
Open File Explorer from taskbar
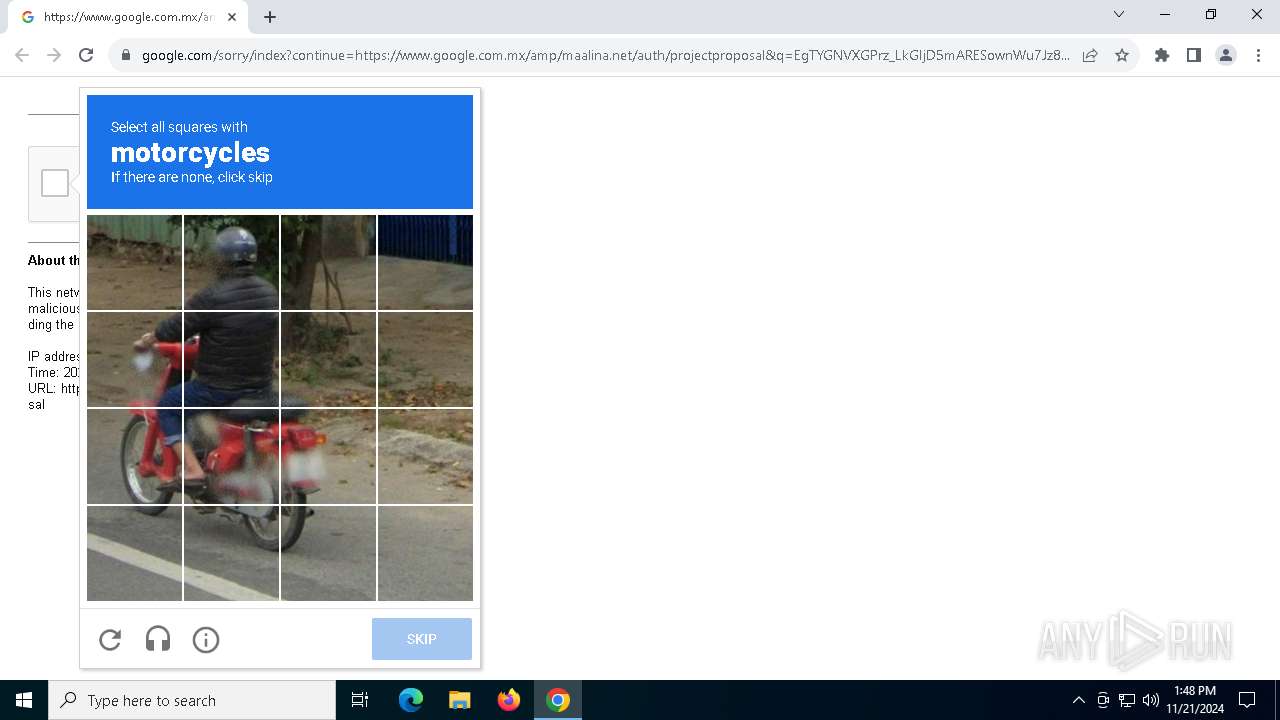click(460, 700)
